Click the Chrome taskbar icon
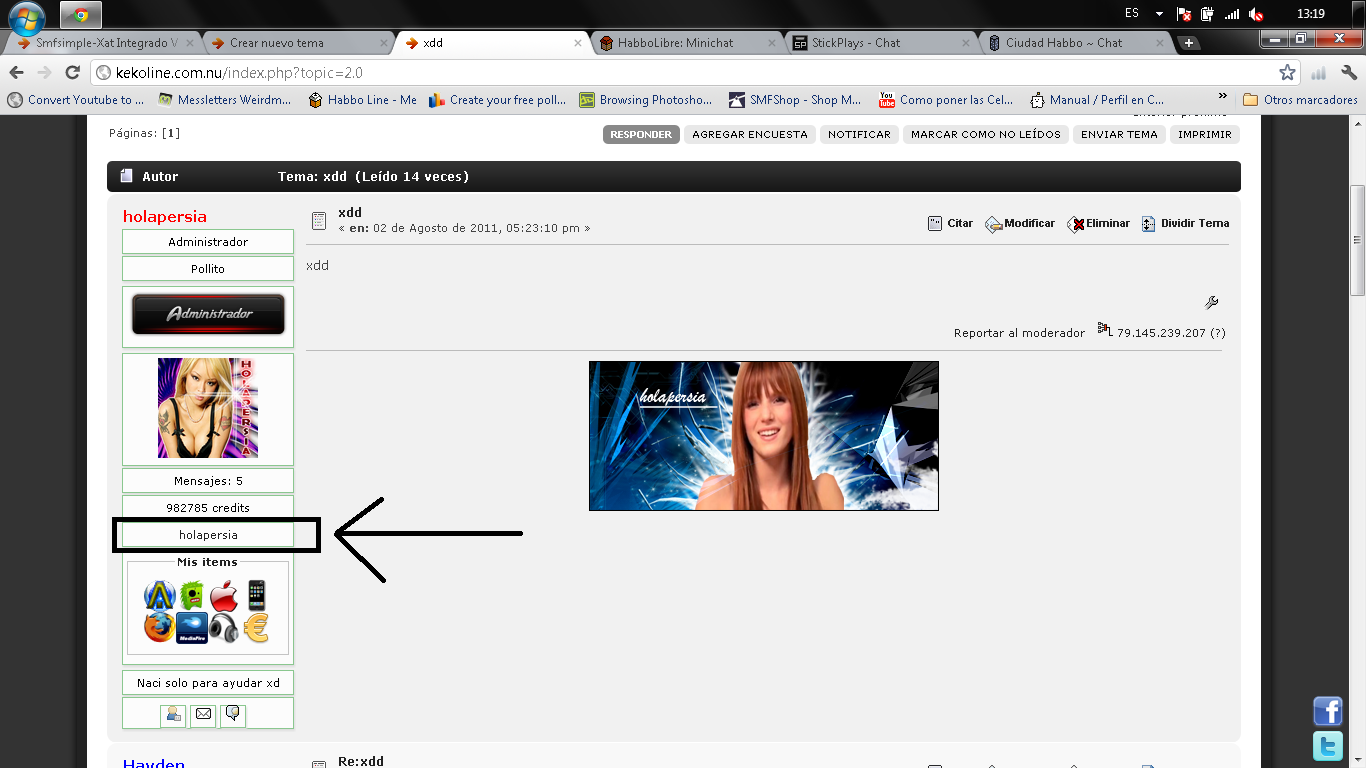1366x768 pixels. click(x=81, y=15)
